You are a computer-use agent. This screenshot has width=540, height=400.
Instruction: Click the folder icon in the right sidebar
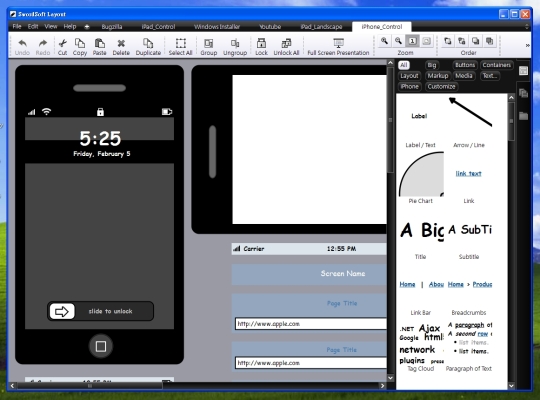tap(523, 116)
